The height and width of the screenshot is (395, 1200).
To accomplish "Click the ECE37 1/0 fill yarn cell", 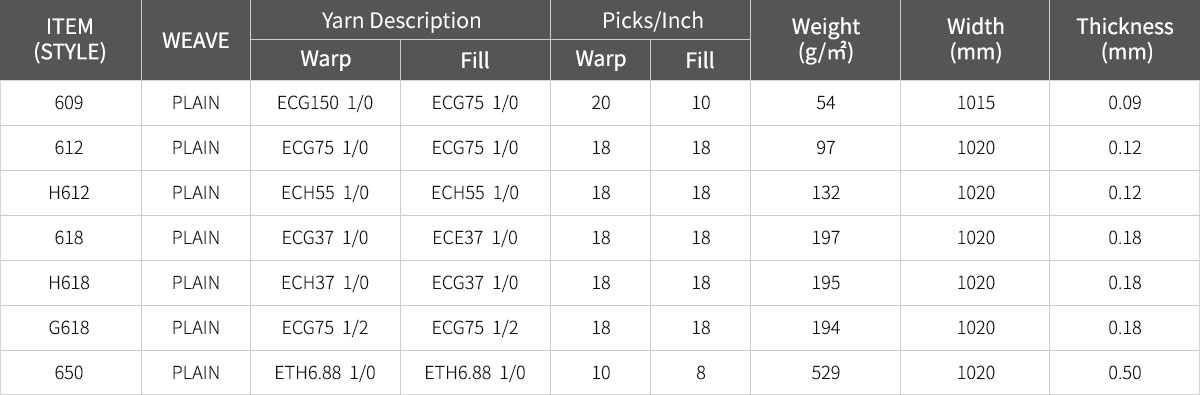I will (x=475, y=238).
